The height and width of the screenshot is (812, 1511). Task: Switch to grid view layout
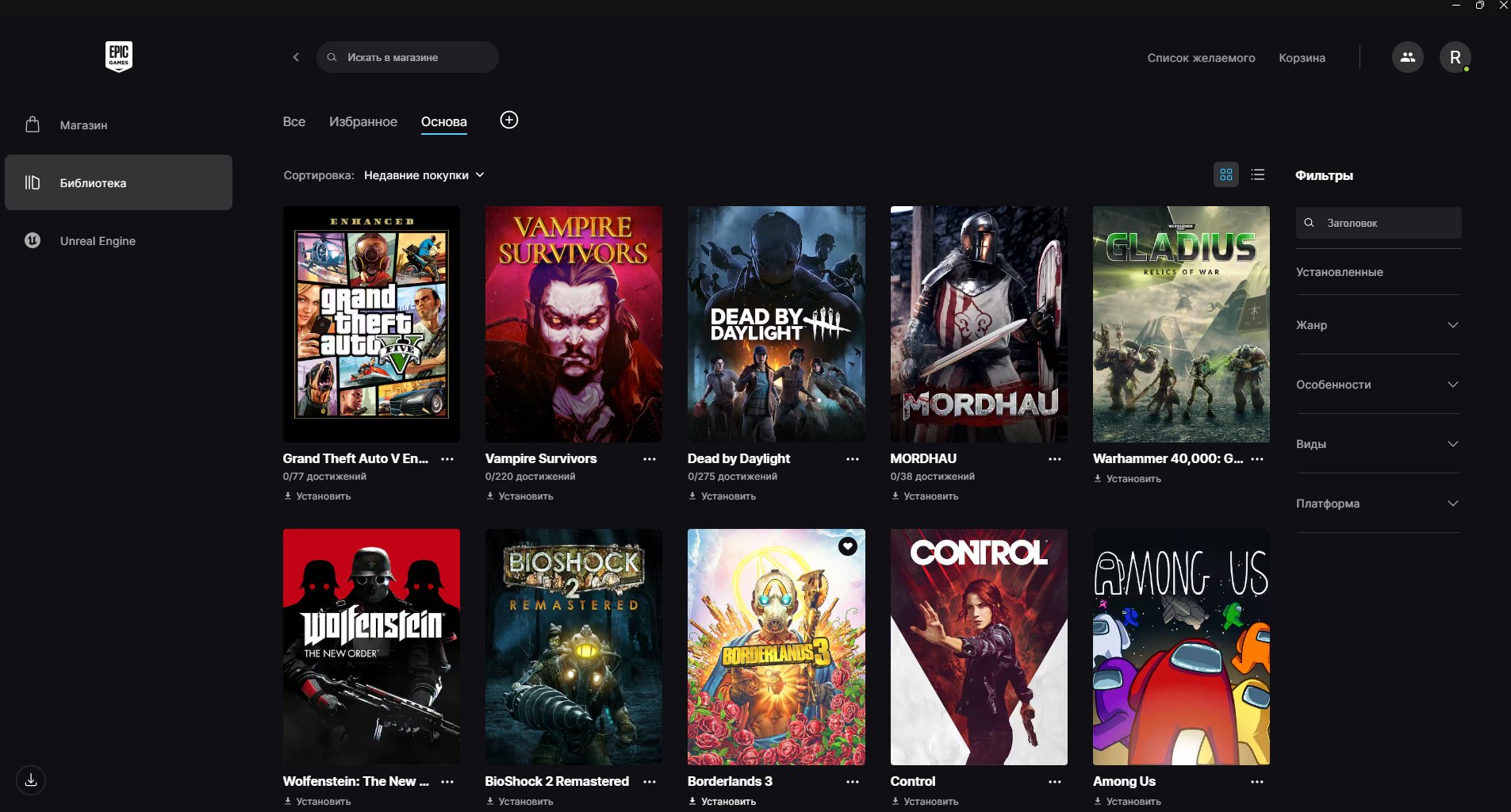tap(1226, 174)
